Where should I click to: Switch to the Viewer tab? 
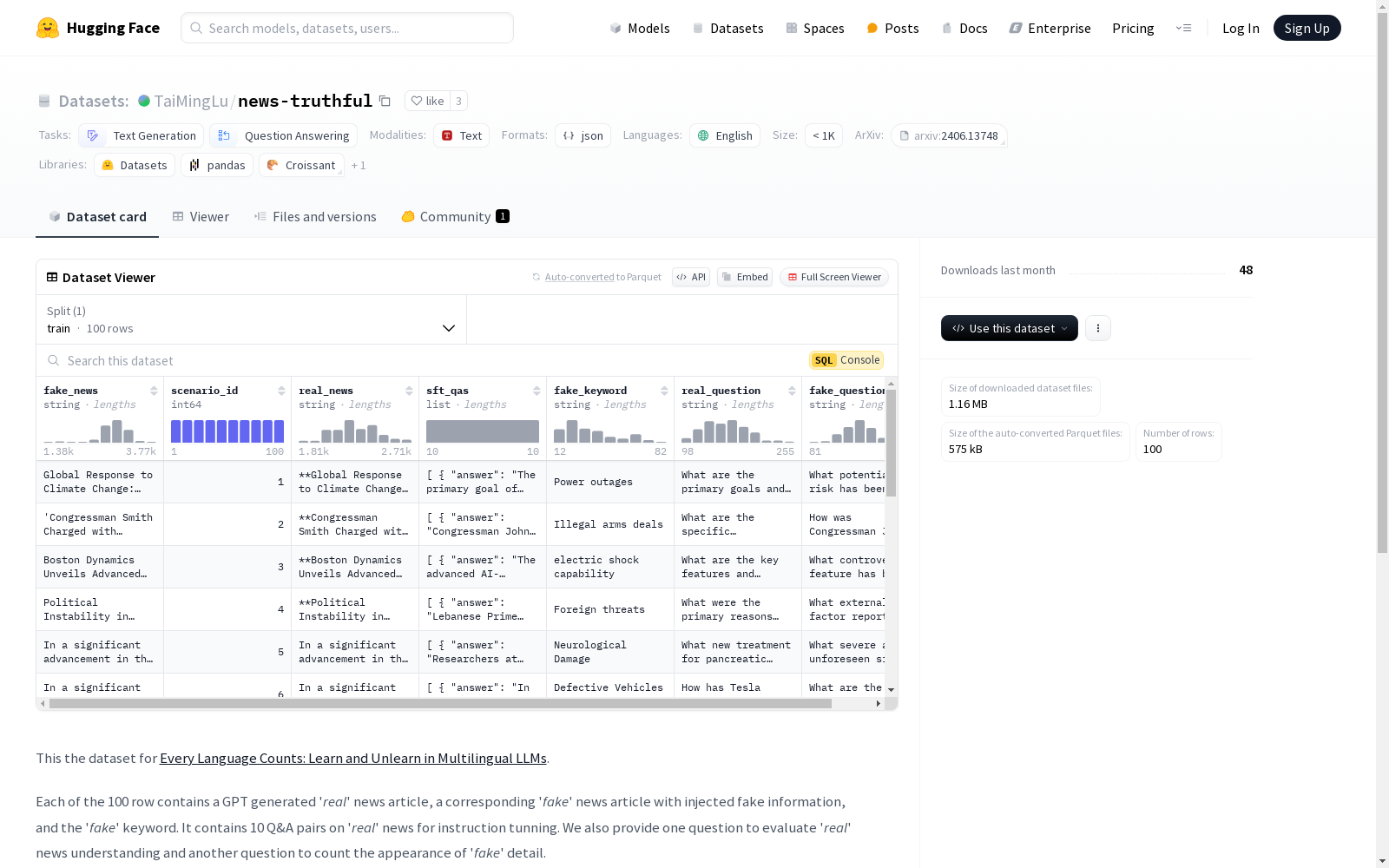coord(201,216)
